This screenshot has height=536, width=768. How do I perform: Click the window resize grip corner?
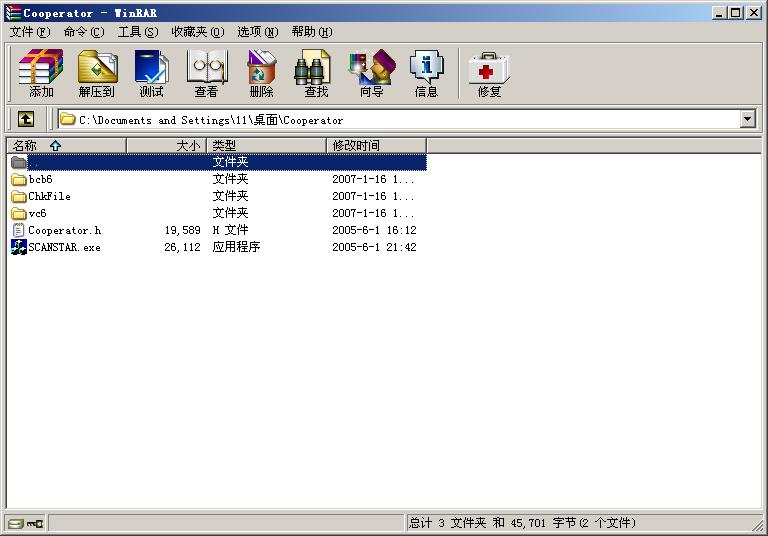758,526
